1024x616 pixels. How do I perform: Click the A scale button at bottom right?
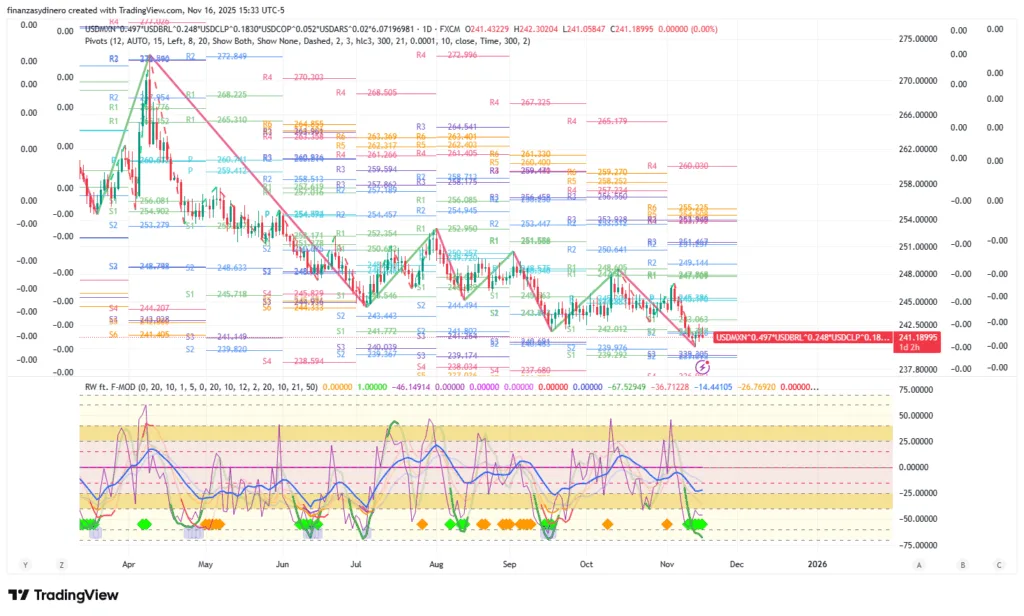[918, 564]
